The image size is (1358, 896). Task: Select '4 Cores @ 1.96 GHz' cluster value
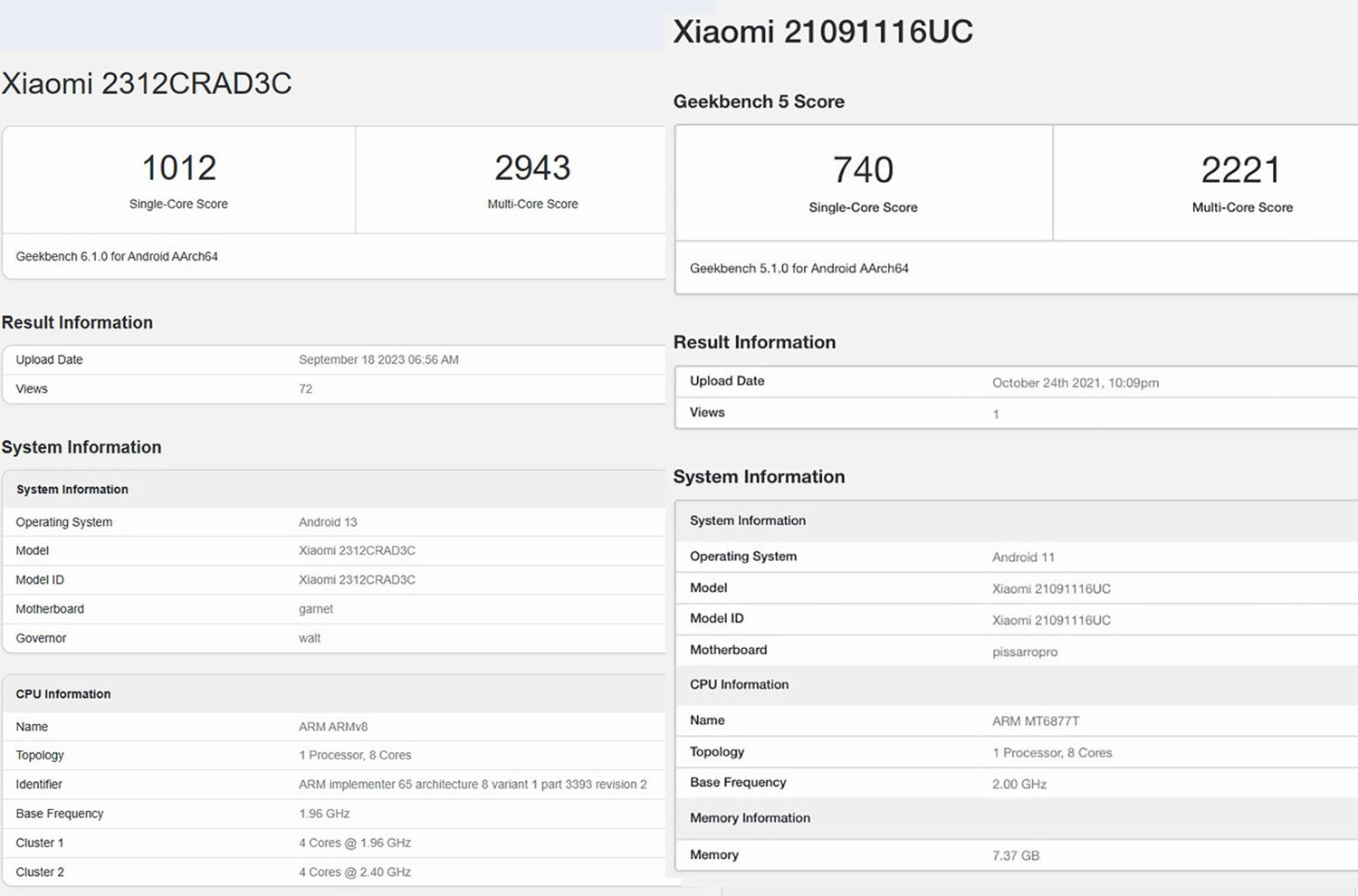(355, 843)
